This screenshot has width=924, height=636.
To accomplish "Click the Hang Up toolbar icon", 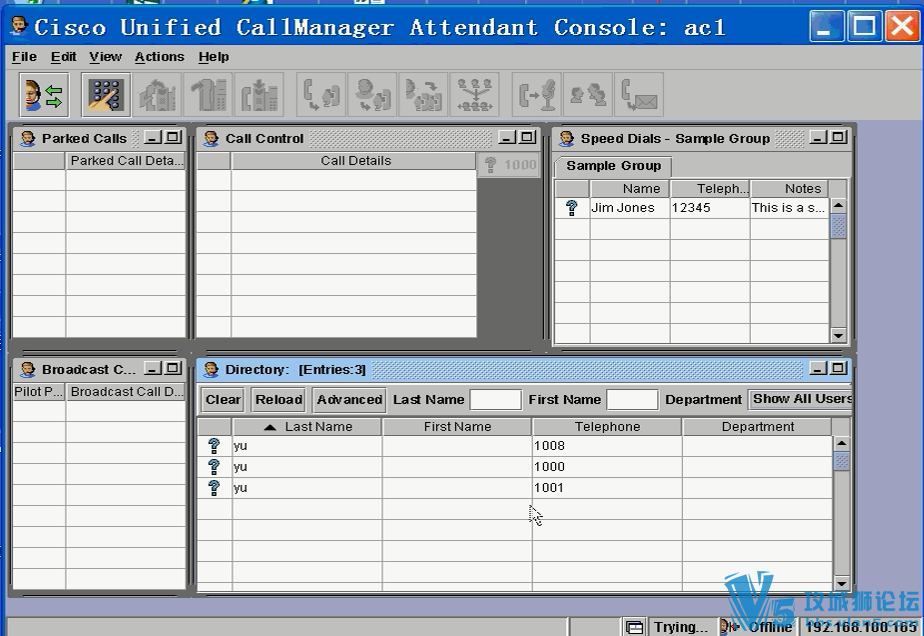I will pyautogui.click(x=209, y=94).
